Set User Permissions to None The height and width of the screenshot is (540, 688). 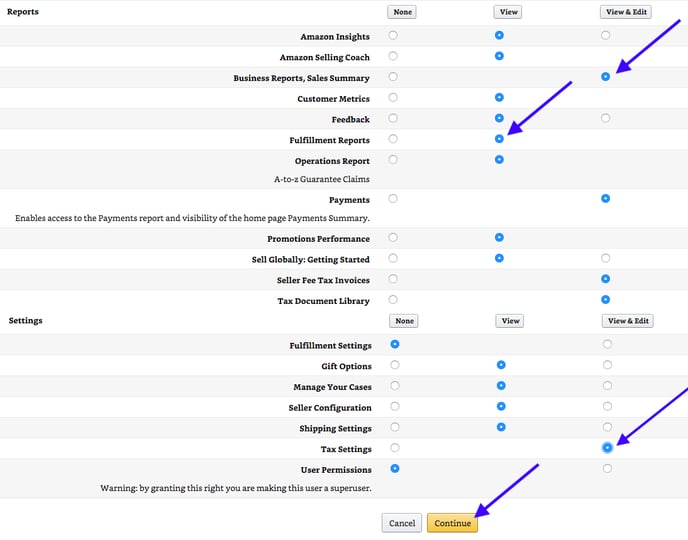[x=395, y=468]
